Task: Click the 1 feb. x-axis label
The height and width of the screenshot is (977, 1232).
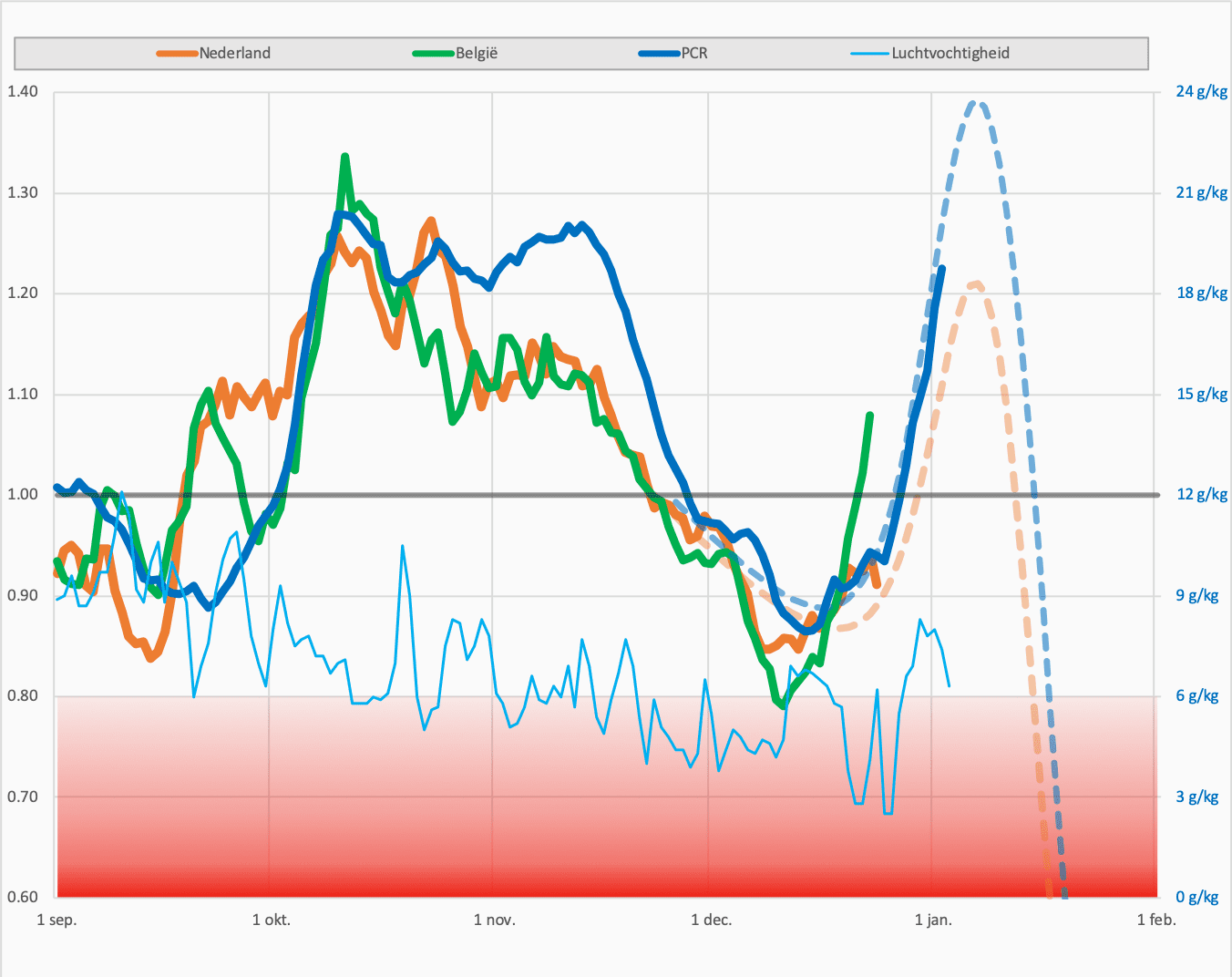Action: point(1156,920)
